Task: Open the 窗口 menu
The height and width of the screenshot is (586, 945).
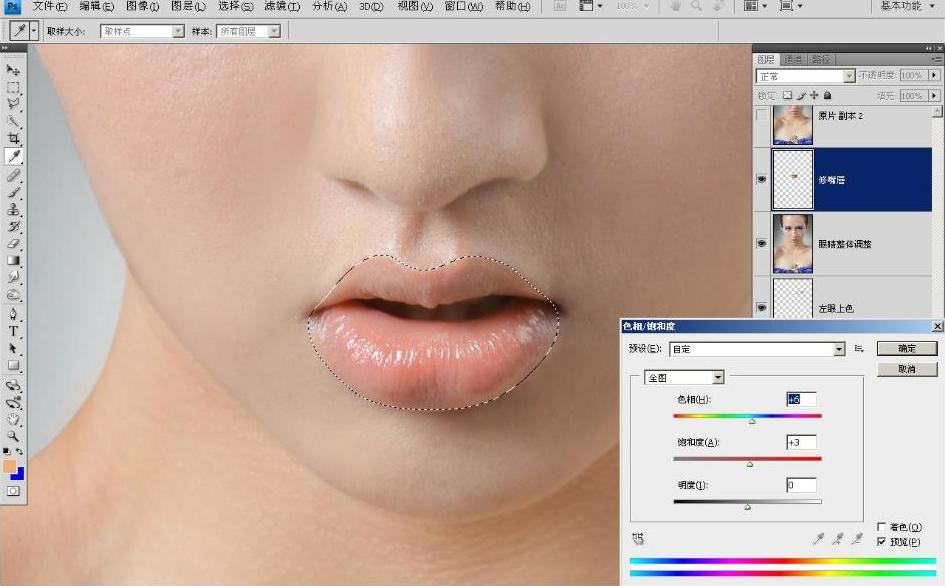Action: (x=463, y=6)
